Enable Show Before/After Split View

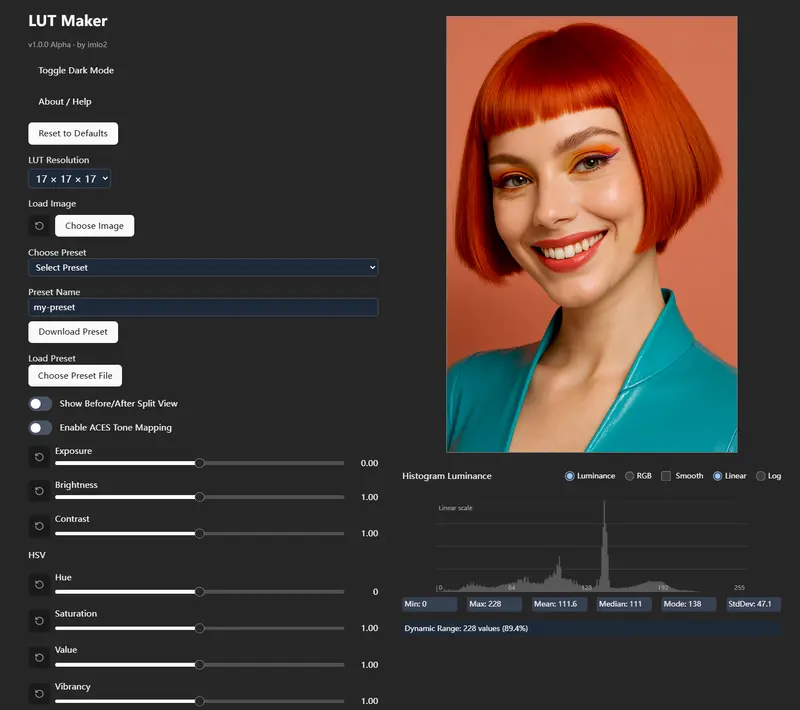[x=40, y=404]
